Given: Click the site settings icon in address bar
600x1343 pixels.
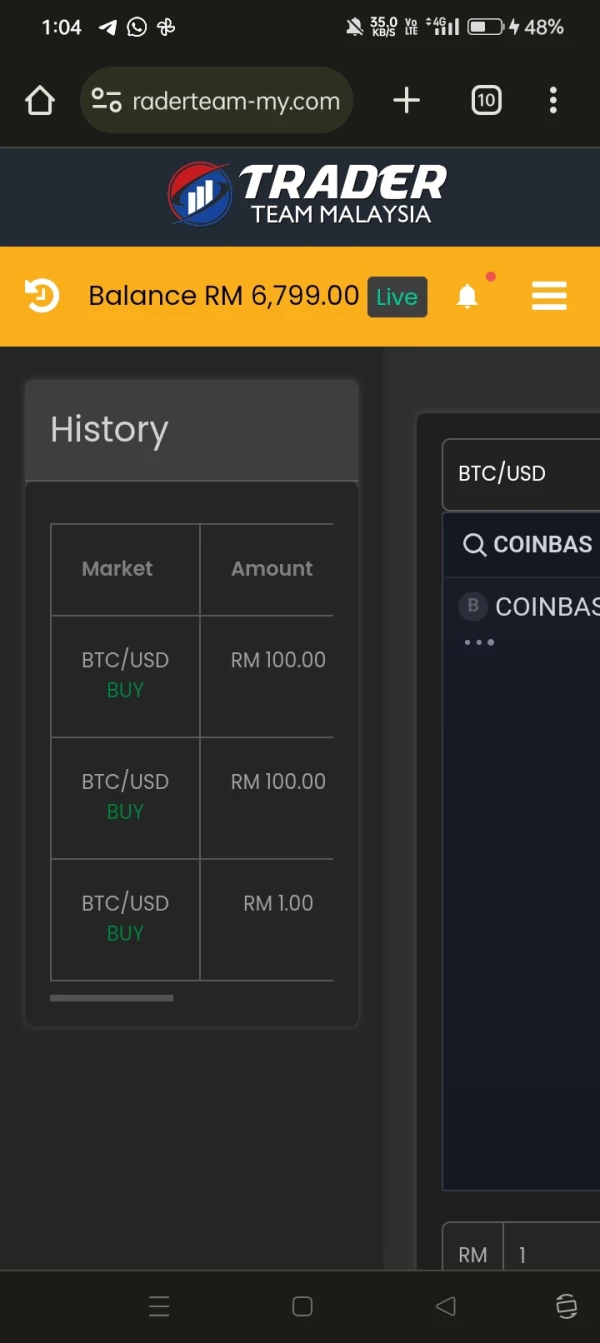Looking at the screenshot, I should tap(106, 100).
